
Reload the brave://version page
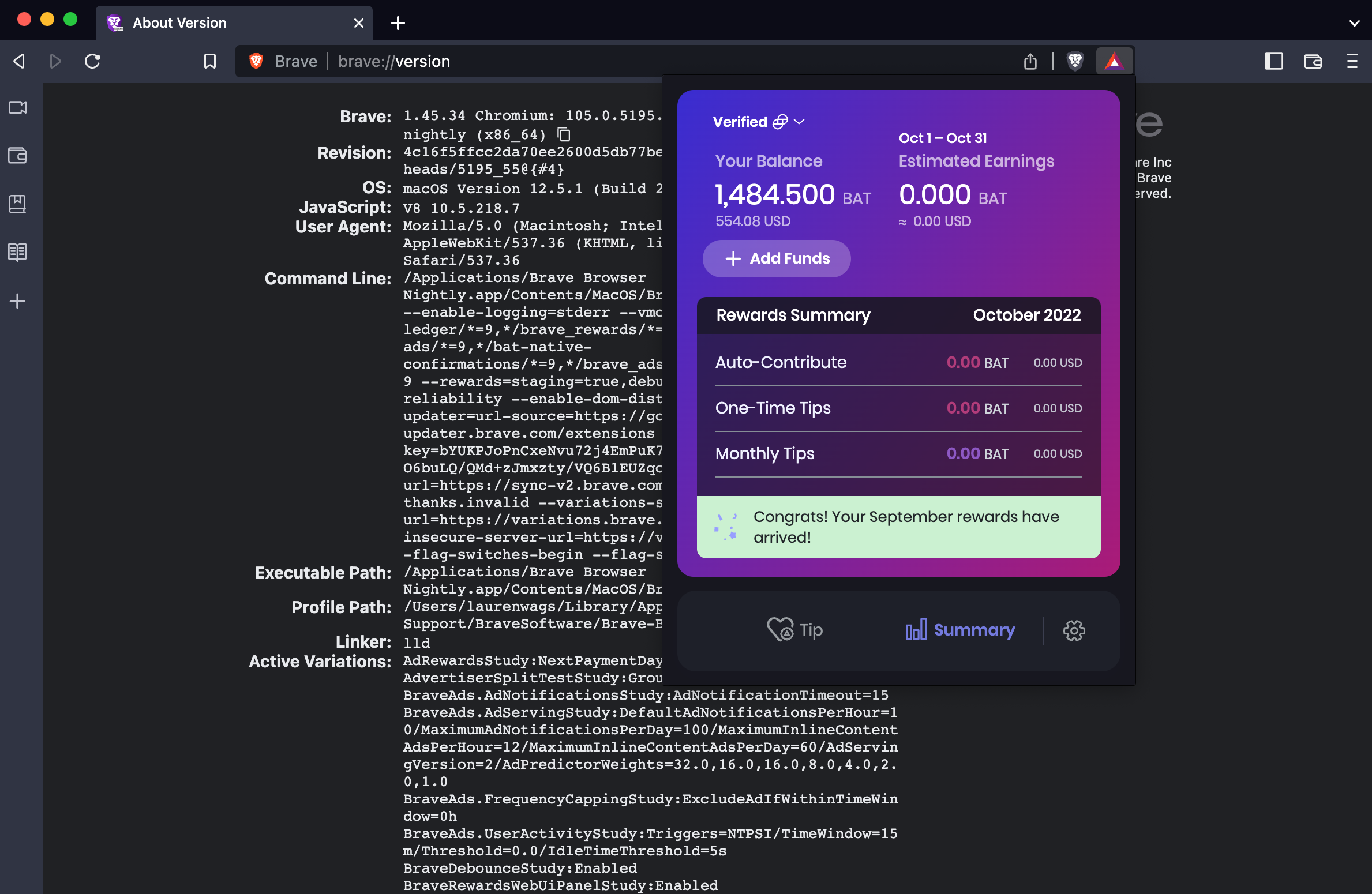click(92, 61)
